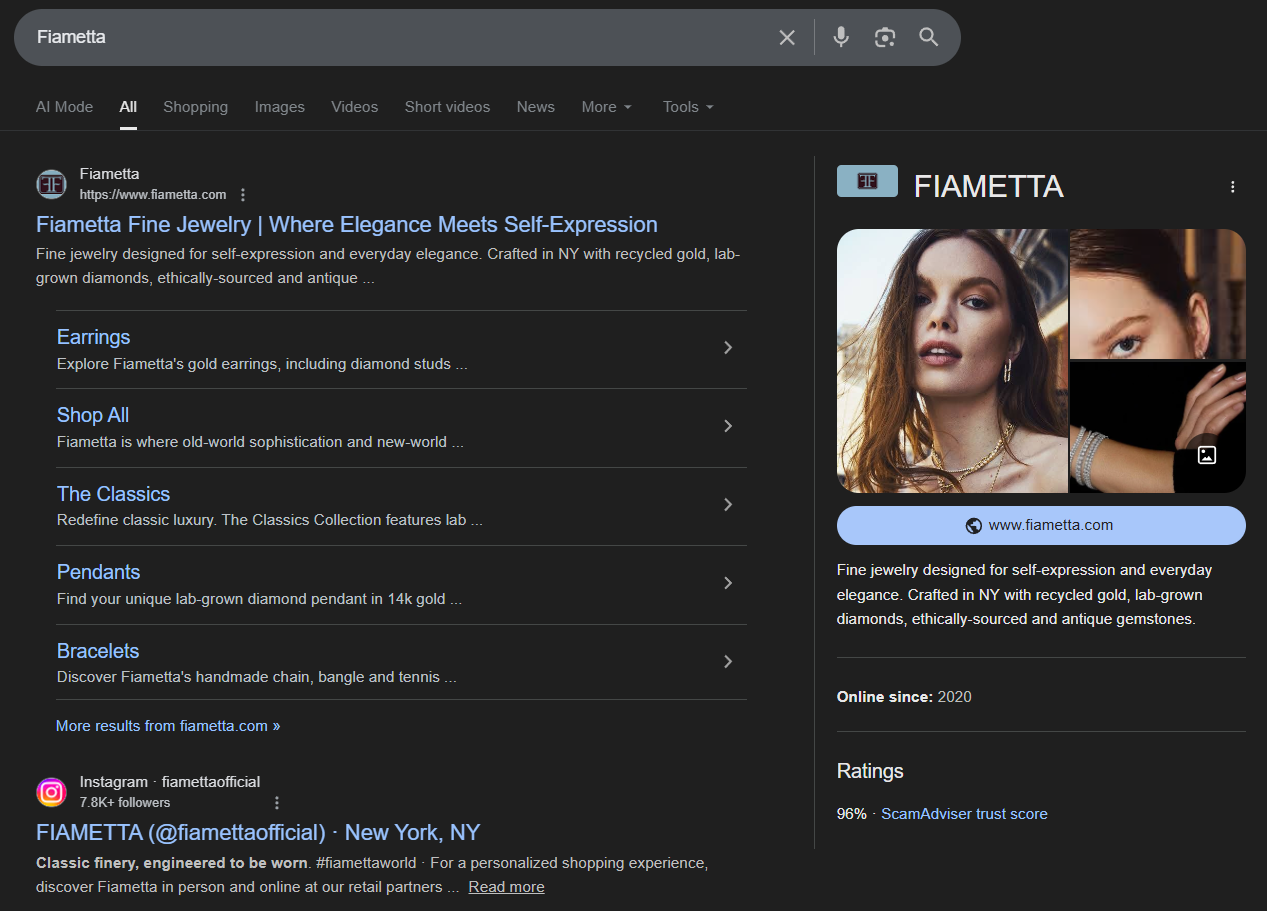Open options menu for Instagram result

point(277,802)
